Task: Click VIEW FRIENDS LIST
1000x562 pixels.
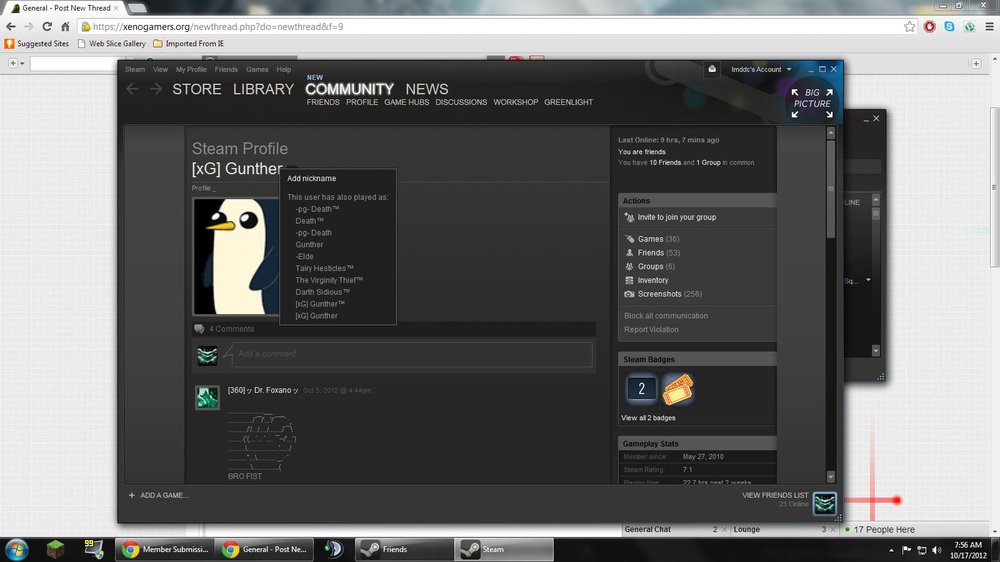Action: pos(775,496)
